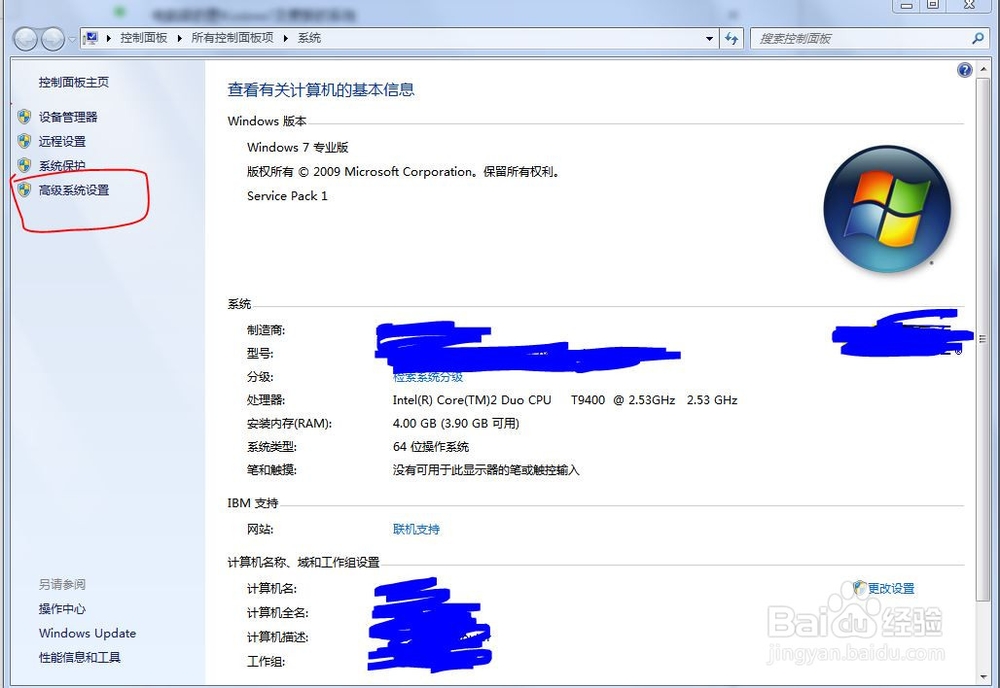Open Windows Update link
This screenshot has width=1000, height=688.
(x=87, y=633)
